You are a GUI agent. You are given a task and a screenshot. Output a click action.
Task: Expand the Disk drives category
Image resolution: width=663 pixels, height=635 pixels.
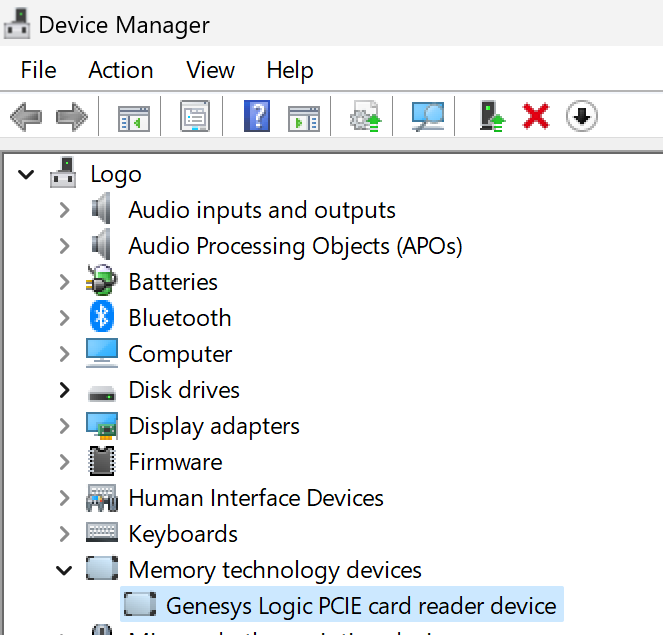[64, 390]
